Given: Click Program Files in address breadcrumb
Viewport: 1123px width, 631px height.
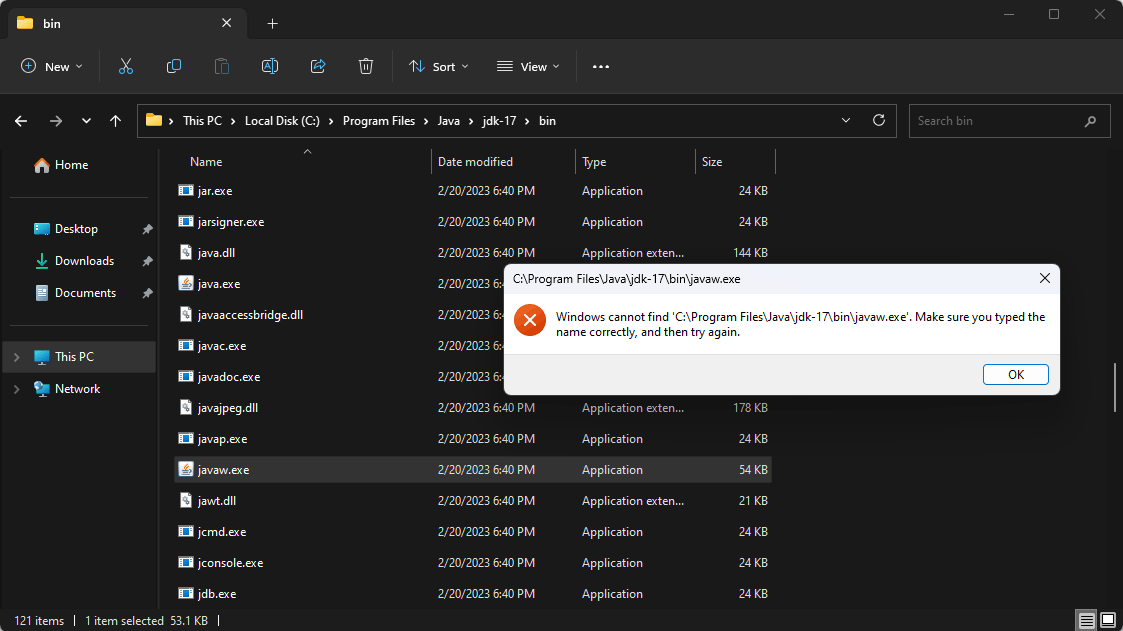Looking at the screenshot, I should coord(378,121).
